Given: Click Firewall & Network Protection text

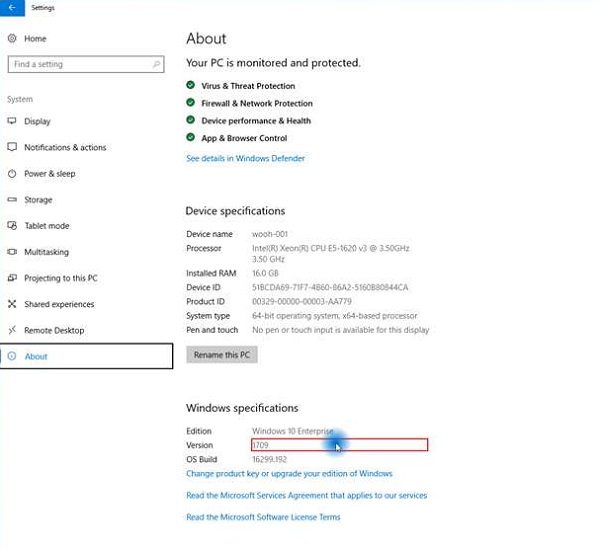Looking at the screenshot, I should [257, 103].
